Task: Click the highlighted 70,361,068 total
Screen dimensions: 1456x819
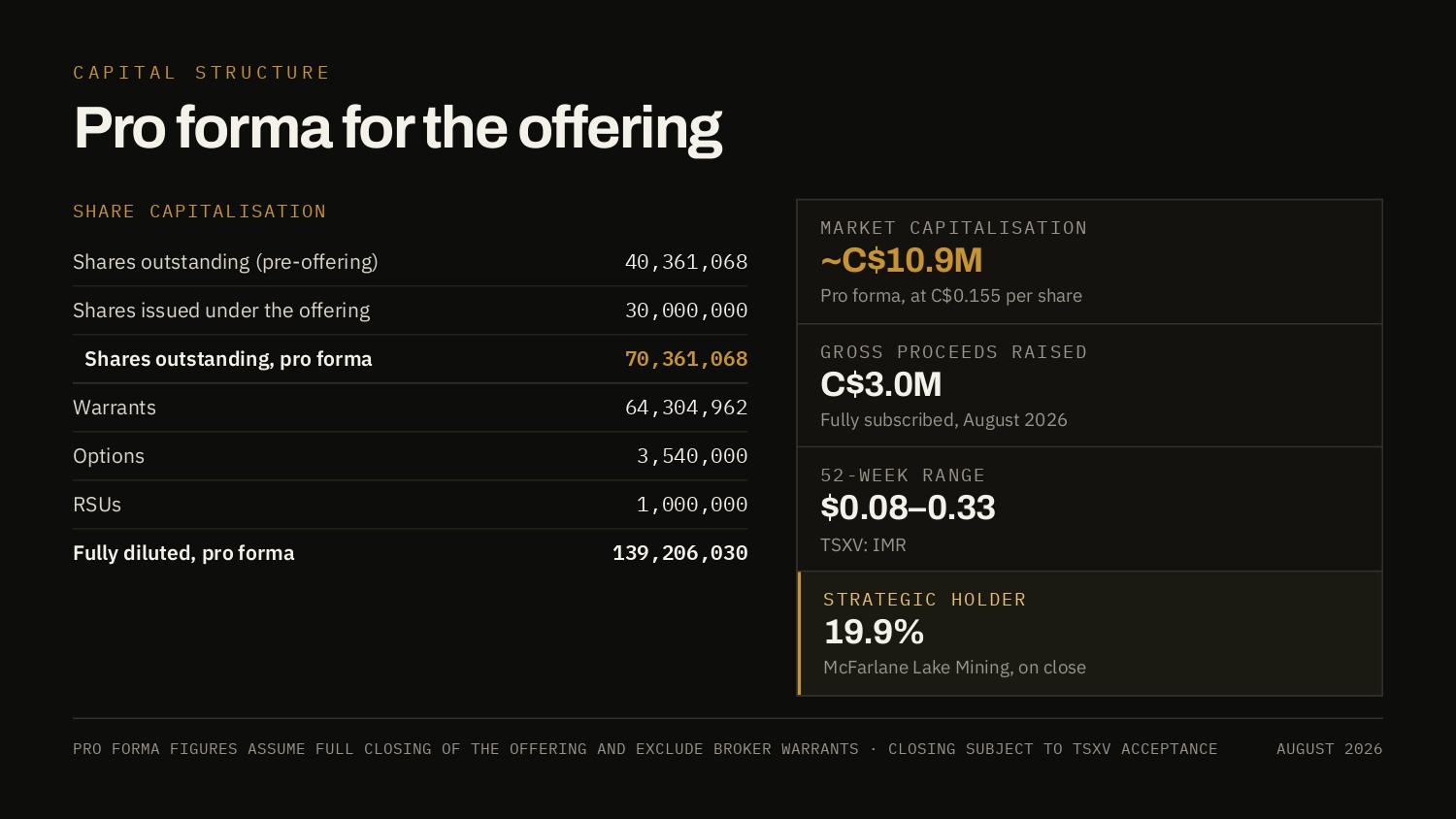Action: [686, 359]
